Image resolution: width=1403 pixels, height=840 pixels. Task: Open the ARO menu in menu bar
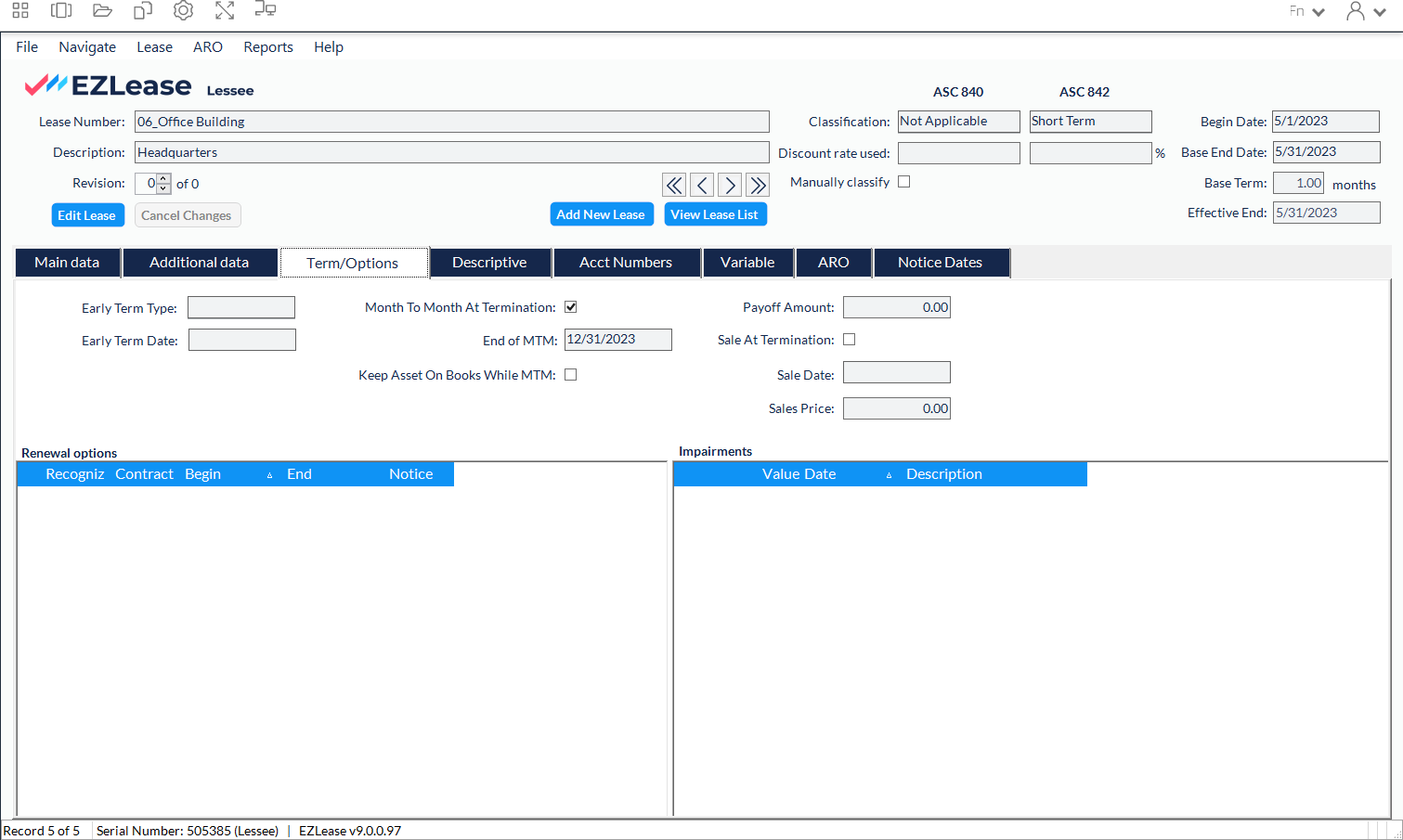click(x=208, y=47)
